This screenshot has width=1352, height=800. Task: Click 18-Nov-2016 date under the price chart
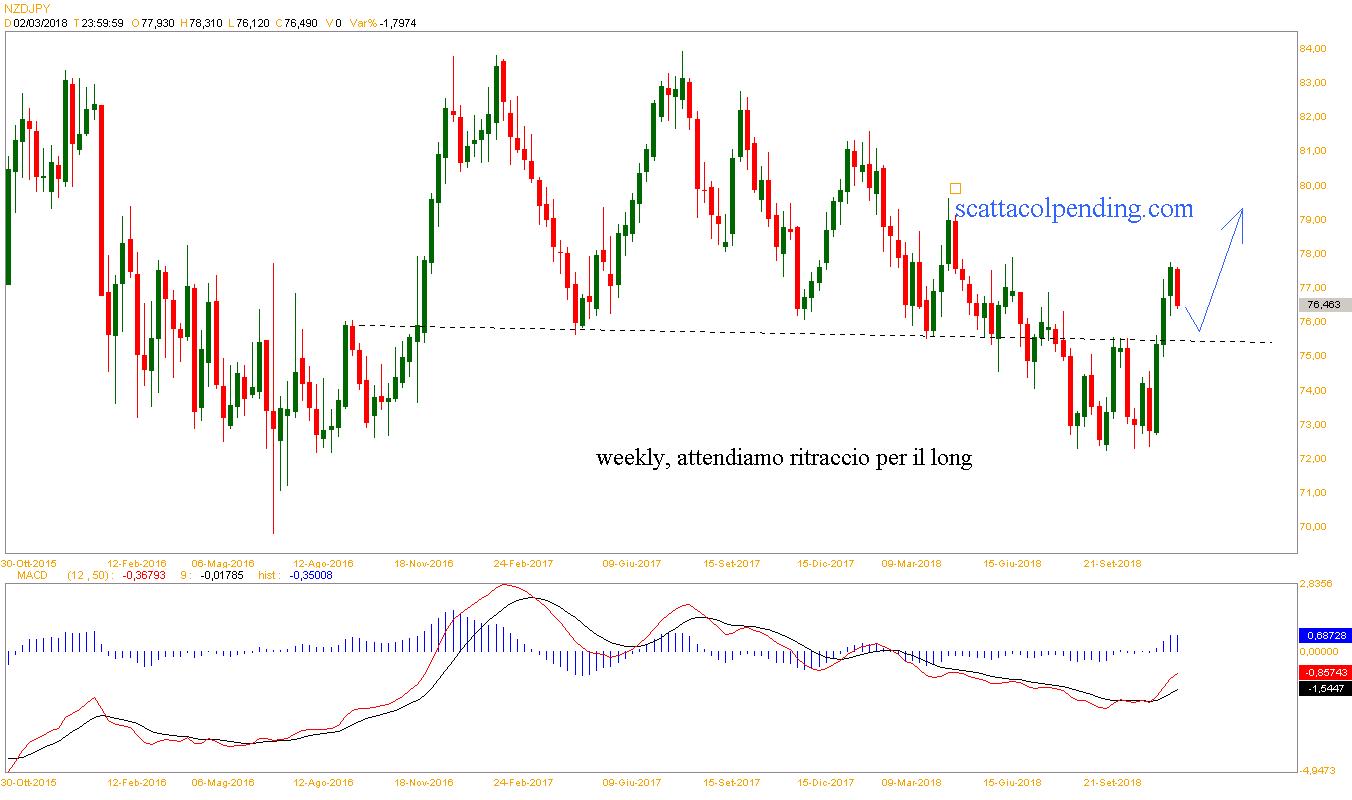point(424,563)
